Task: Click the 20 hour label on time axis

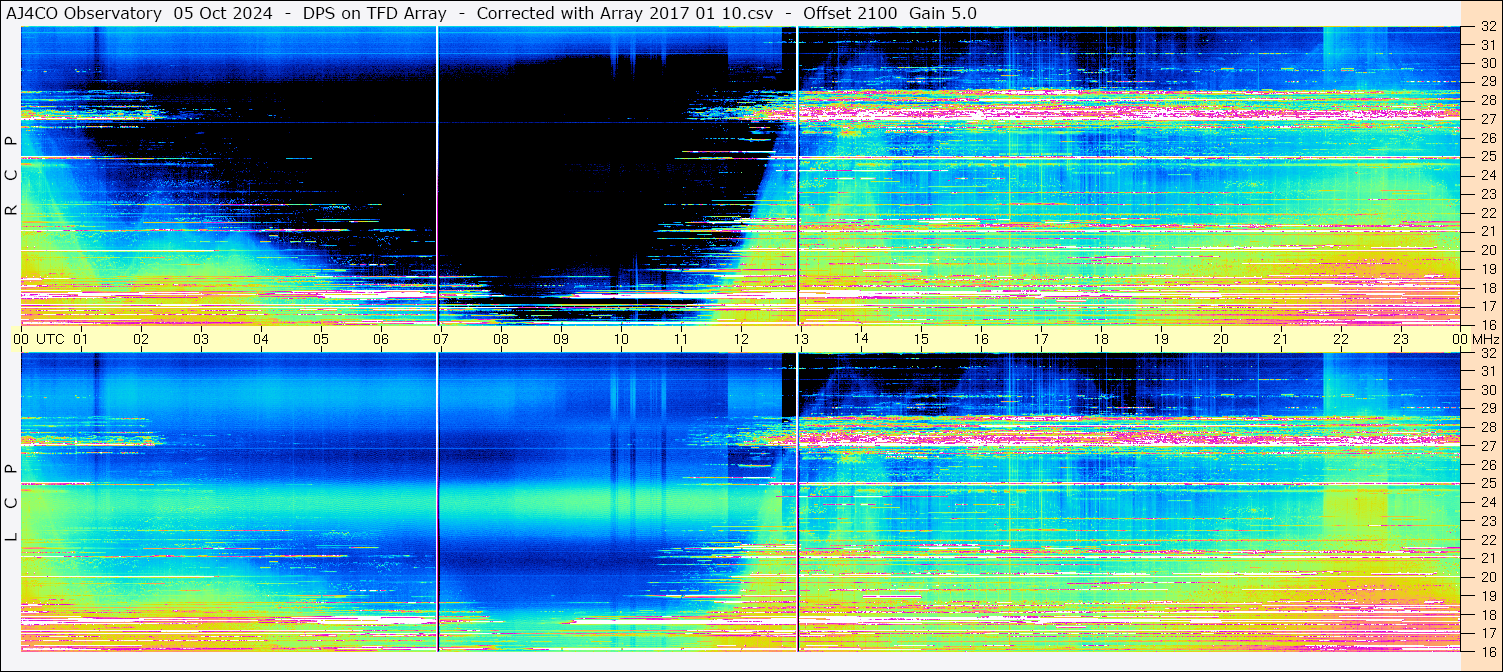Action: [x=1221, y=339]
